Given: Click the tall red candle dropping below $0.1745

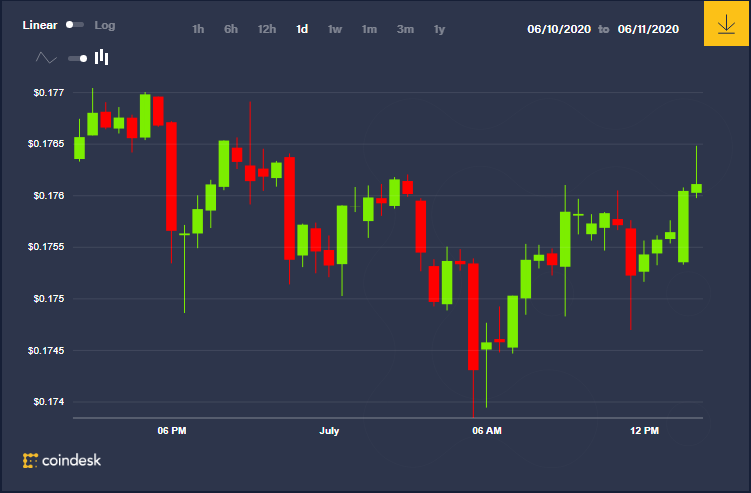Looking at the screenshot, I should coord(473,316).
